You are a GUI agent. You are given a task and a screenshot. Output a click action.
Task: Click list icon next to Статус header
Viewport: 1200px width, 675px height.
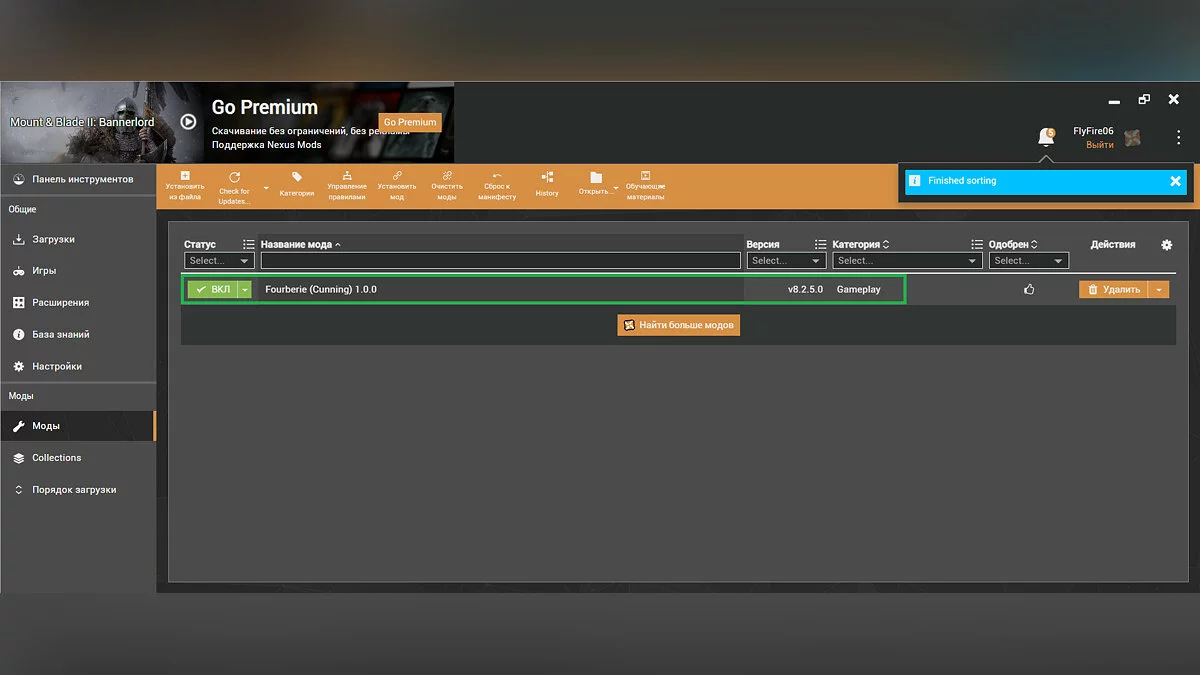pos(248,244)
